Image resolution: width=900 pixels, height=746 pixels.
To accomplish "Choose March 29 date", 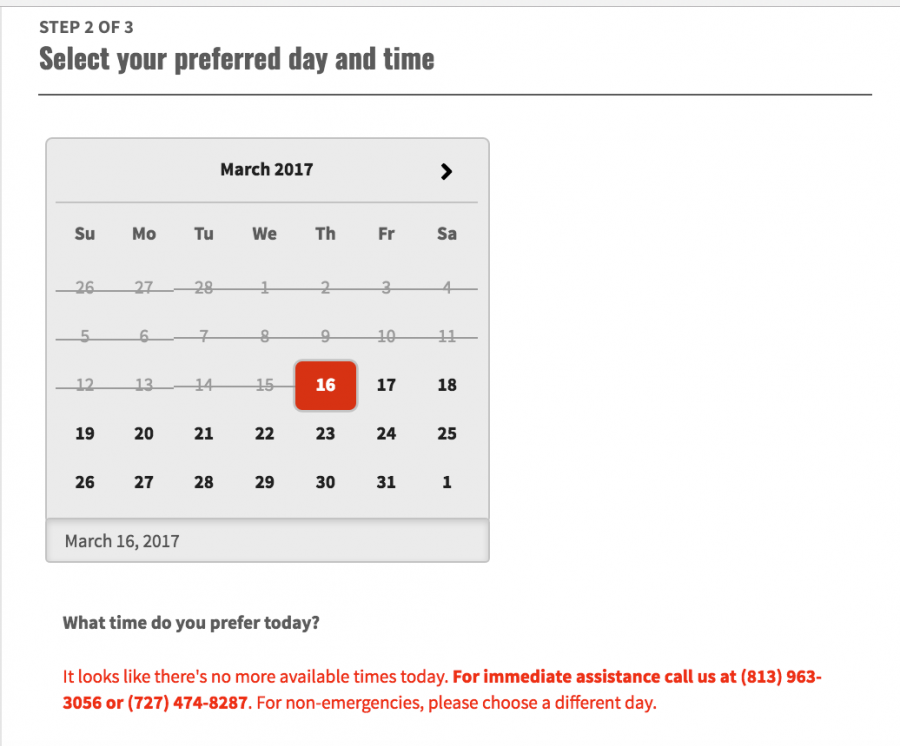I will 264,482.
